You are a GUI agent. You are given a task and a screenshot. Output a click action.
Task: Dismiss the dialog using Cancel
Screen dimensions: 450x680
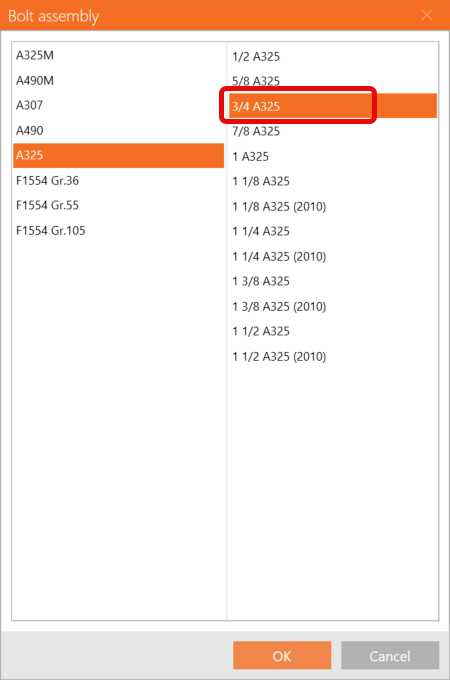[x=390, y=655]
